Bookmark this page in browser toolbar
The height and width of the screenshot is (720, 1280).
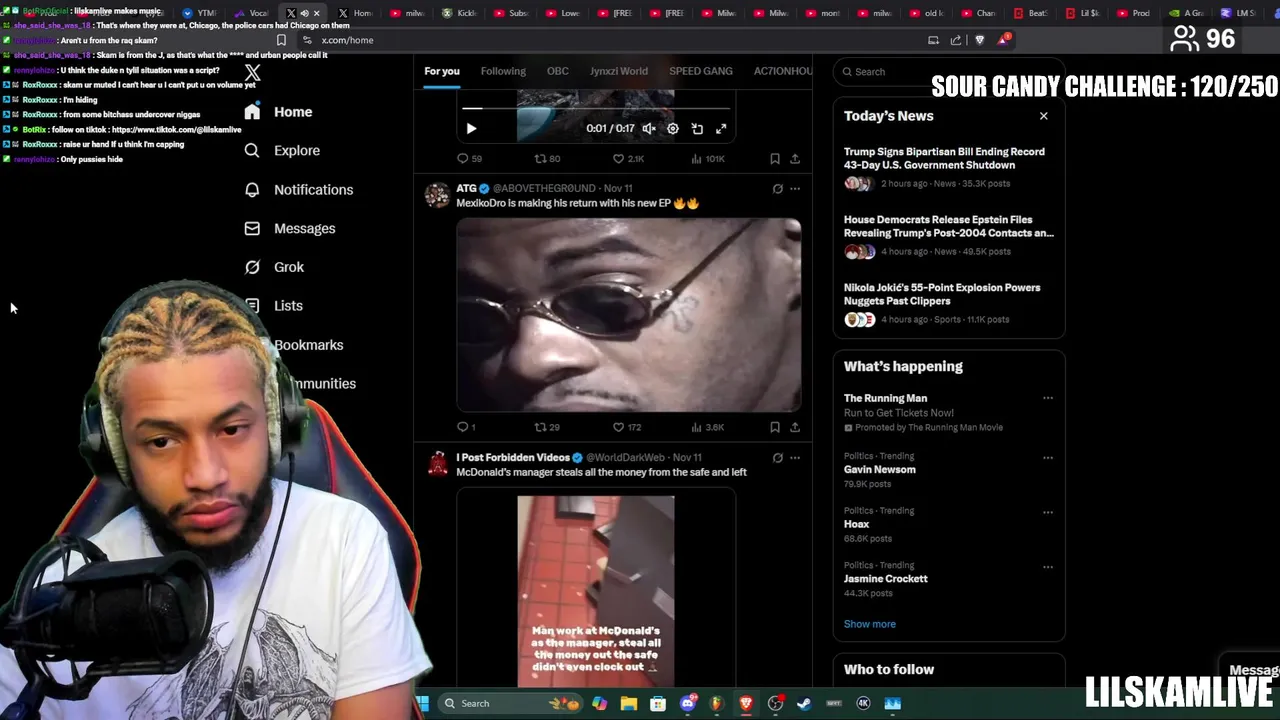(281, 40)
